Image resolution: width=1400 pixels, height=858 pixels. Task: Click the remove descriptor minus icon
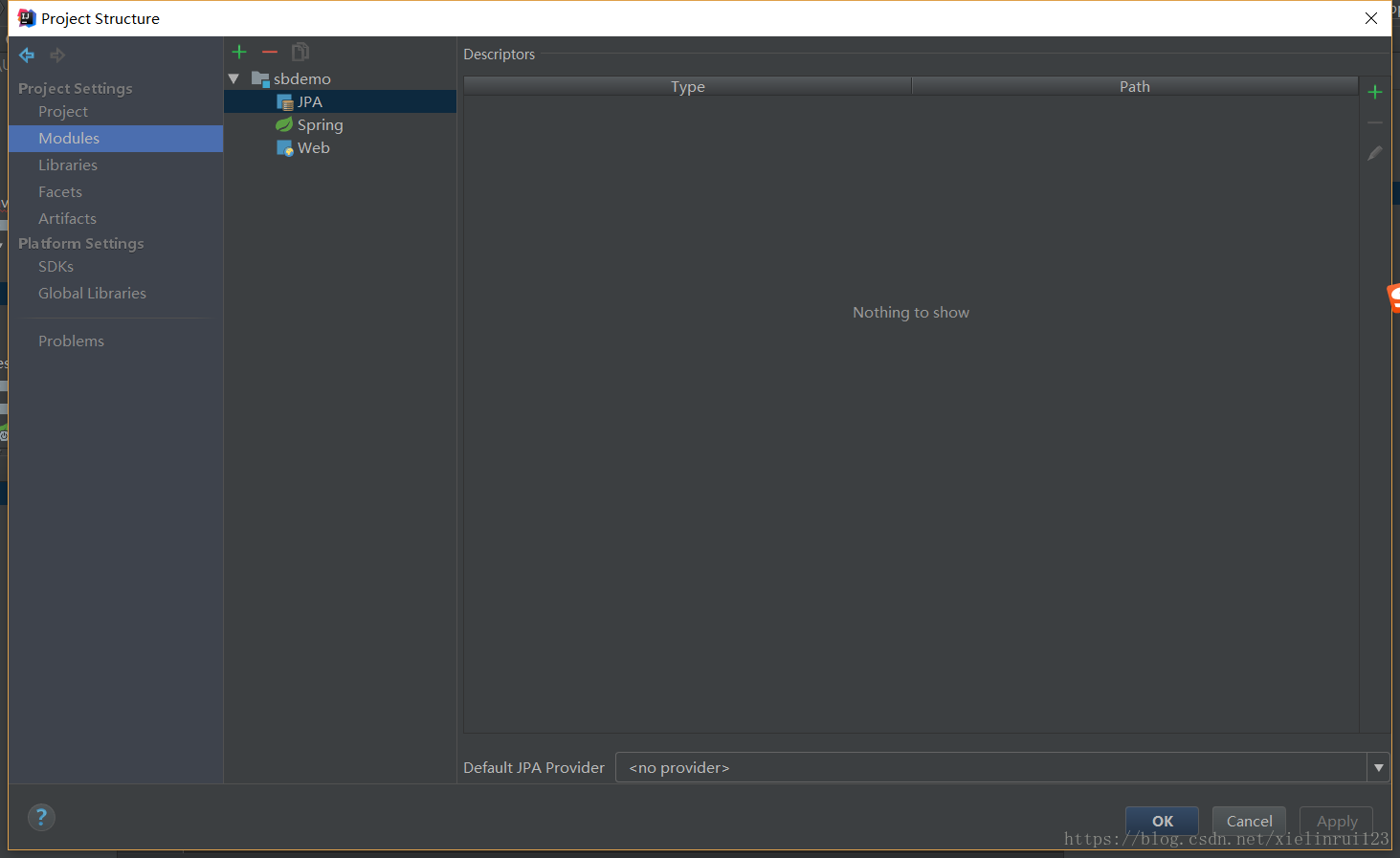(1375, 123)
